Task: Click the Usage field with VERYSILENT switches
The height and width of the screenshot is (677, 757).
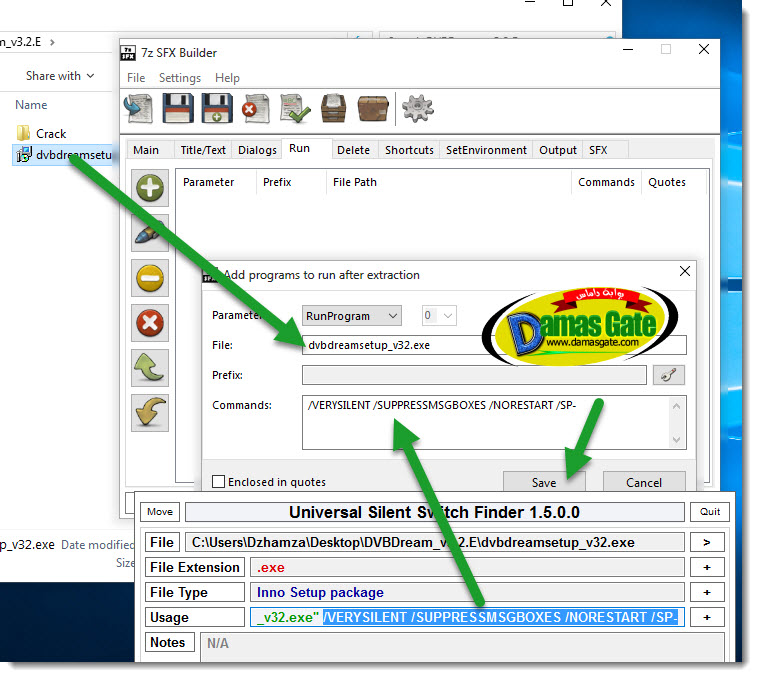Action: 467,617
